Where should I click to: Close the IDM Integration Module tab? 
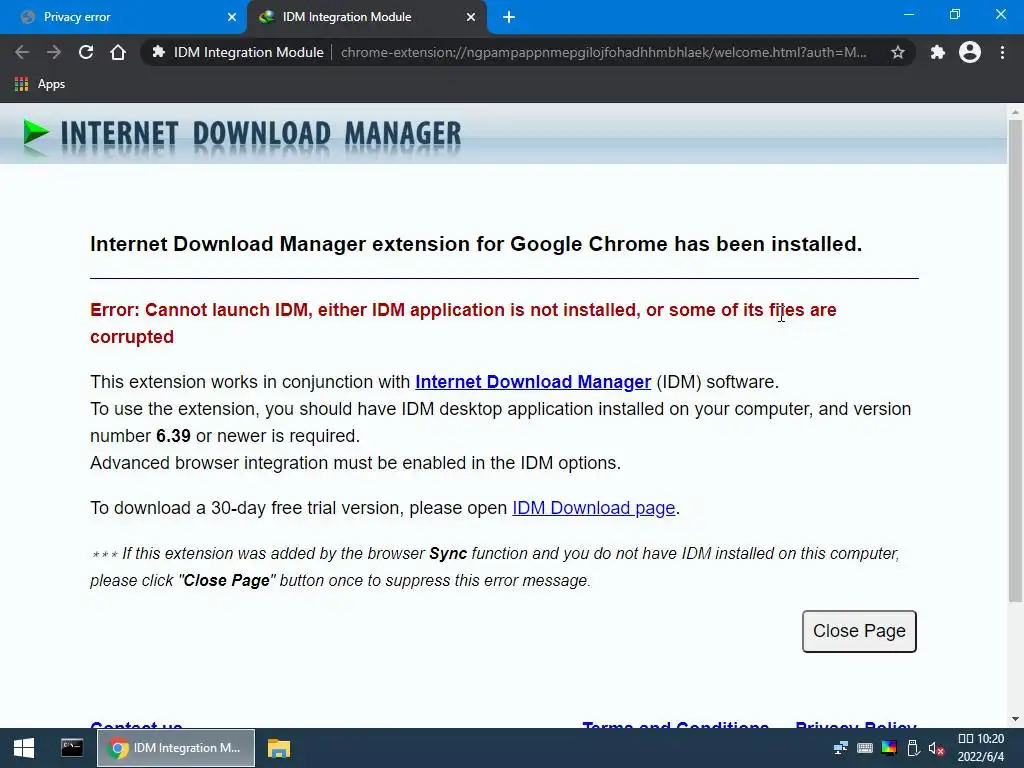point(471,18)
